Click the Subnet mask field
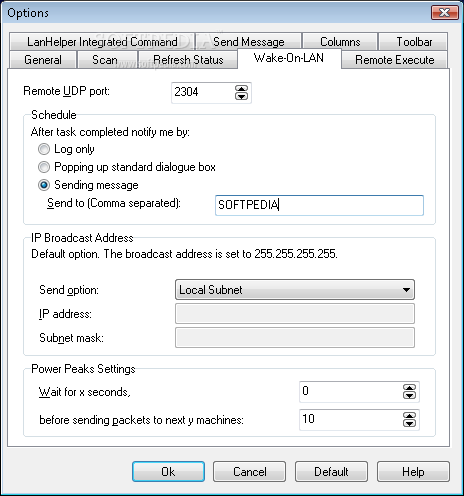Screen dimensions: 464x496 pyautogui.click(x=295, y=337)
